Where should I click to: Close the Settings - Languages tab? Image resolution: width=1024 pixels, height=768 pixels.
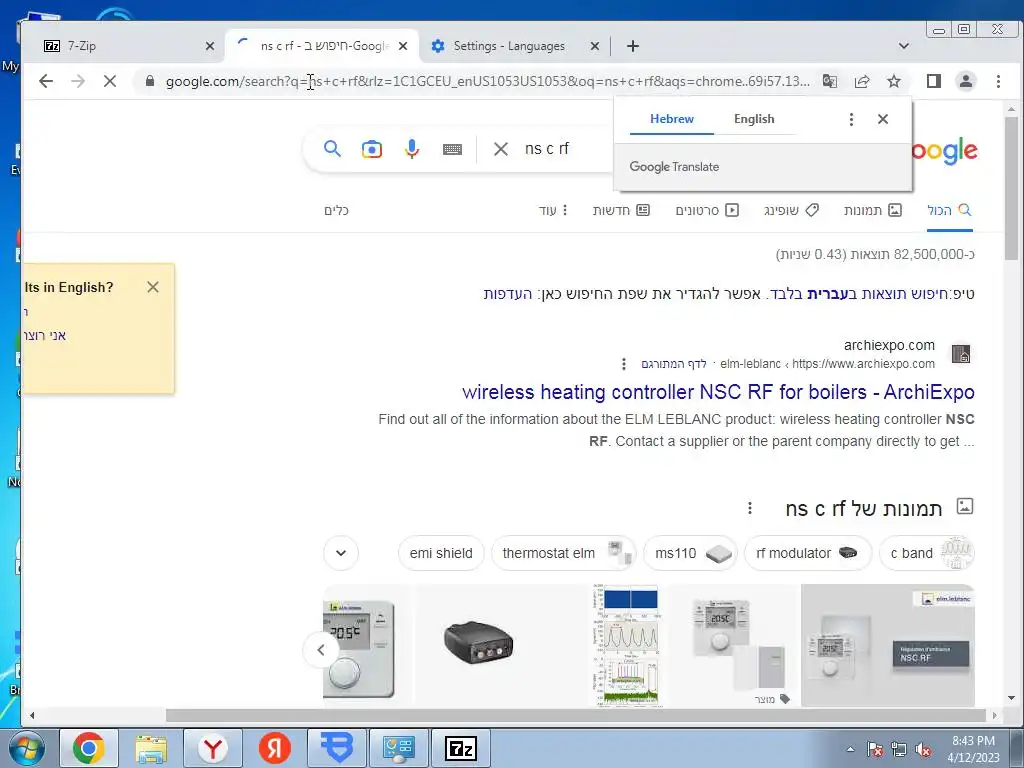594,46
